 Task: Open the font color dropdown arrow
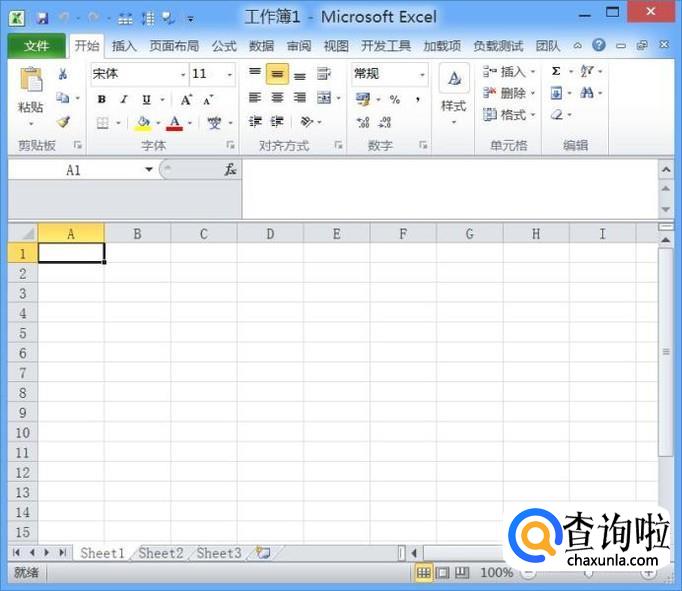190,124
